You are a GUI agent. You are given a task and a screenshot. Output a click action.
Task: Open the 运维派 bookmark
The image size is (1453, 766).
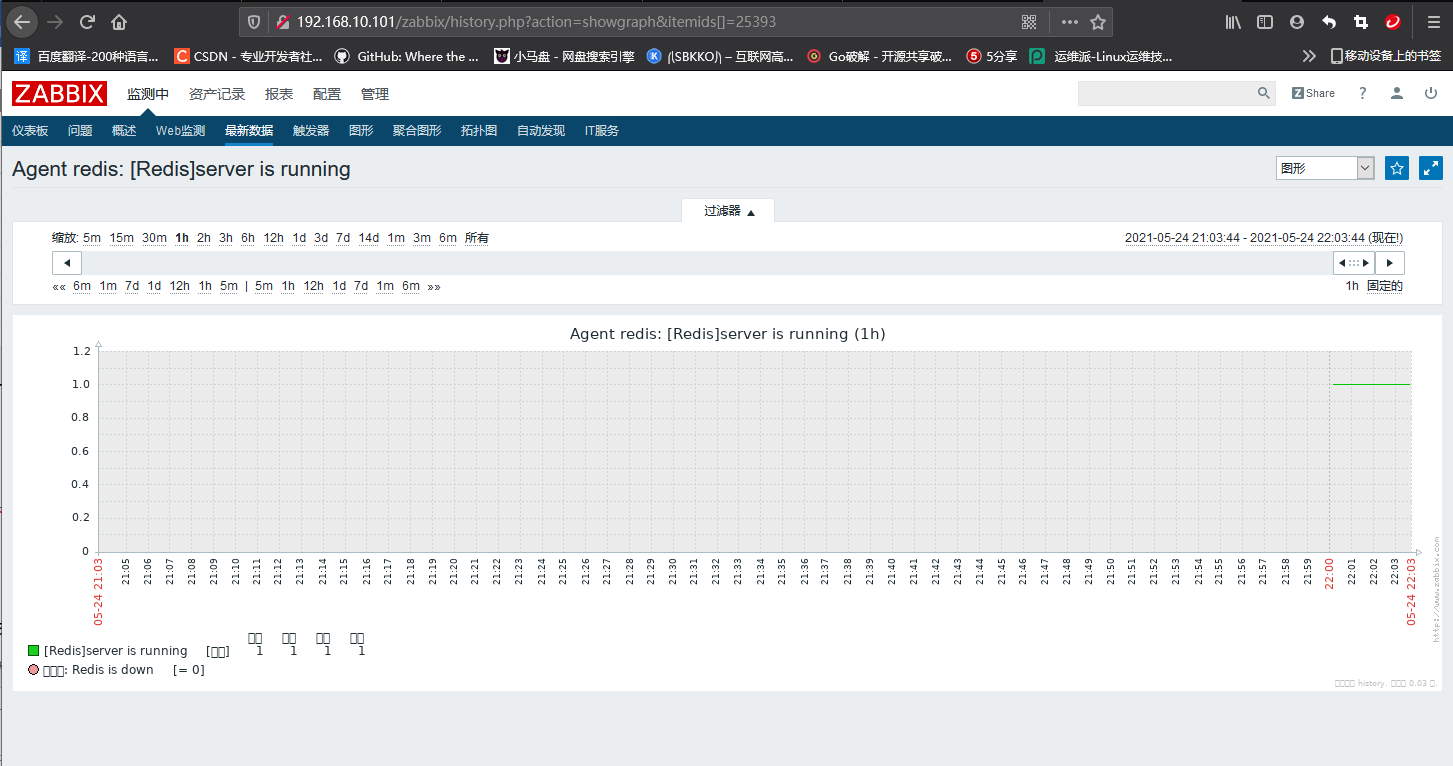click(1102, 56)
